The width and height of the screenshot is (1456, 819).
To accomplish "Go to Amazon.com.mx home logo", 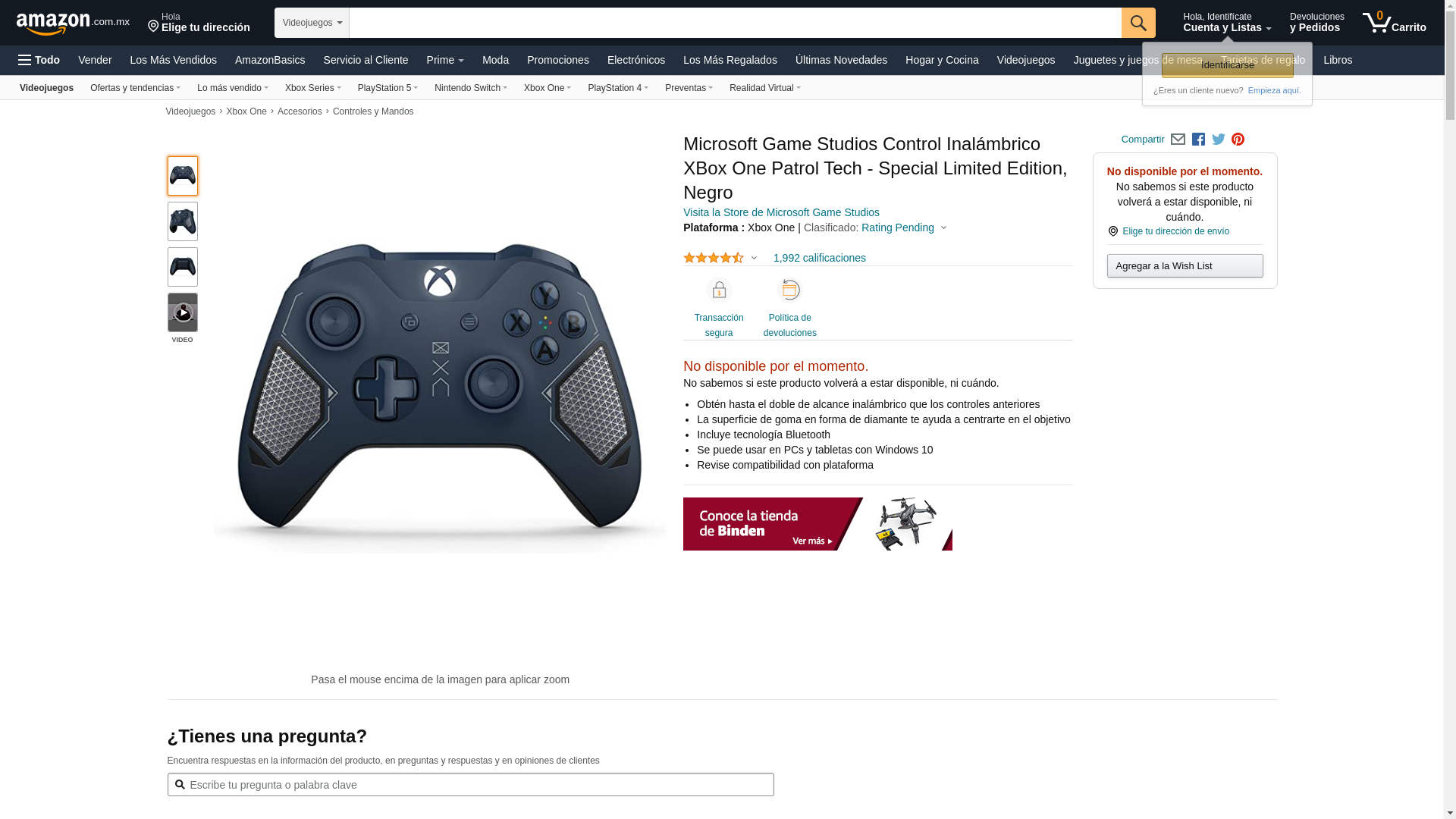I will pyautogui.click(x=73, y=24).
